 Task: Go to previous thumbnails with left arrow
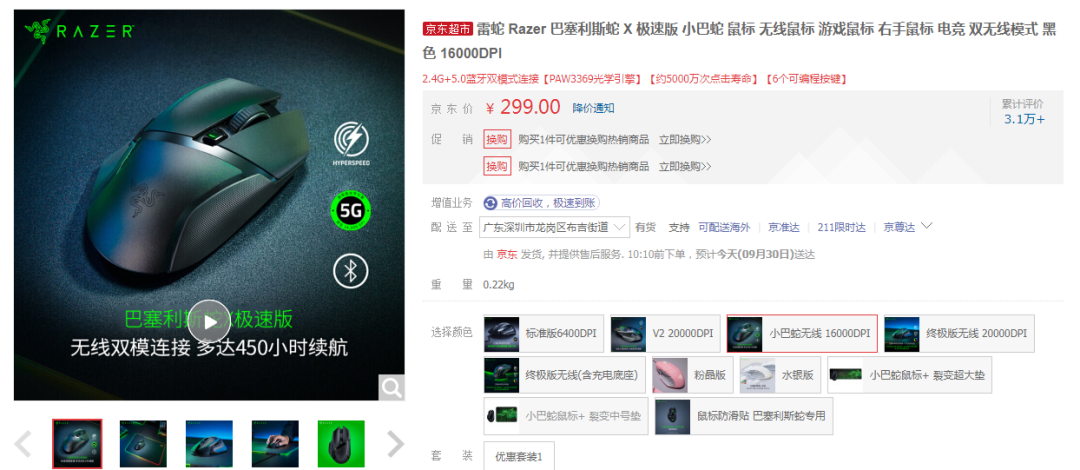(x=23, y=445)
